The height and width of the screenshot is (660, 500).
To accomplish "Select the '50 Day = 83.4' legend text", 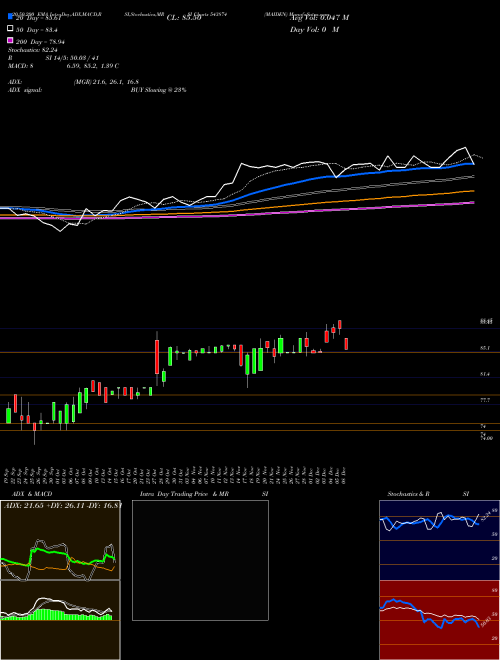I will (x=37, y=30).
